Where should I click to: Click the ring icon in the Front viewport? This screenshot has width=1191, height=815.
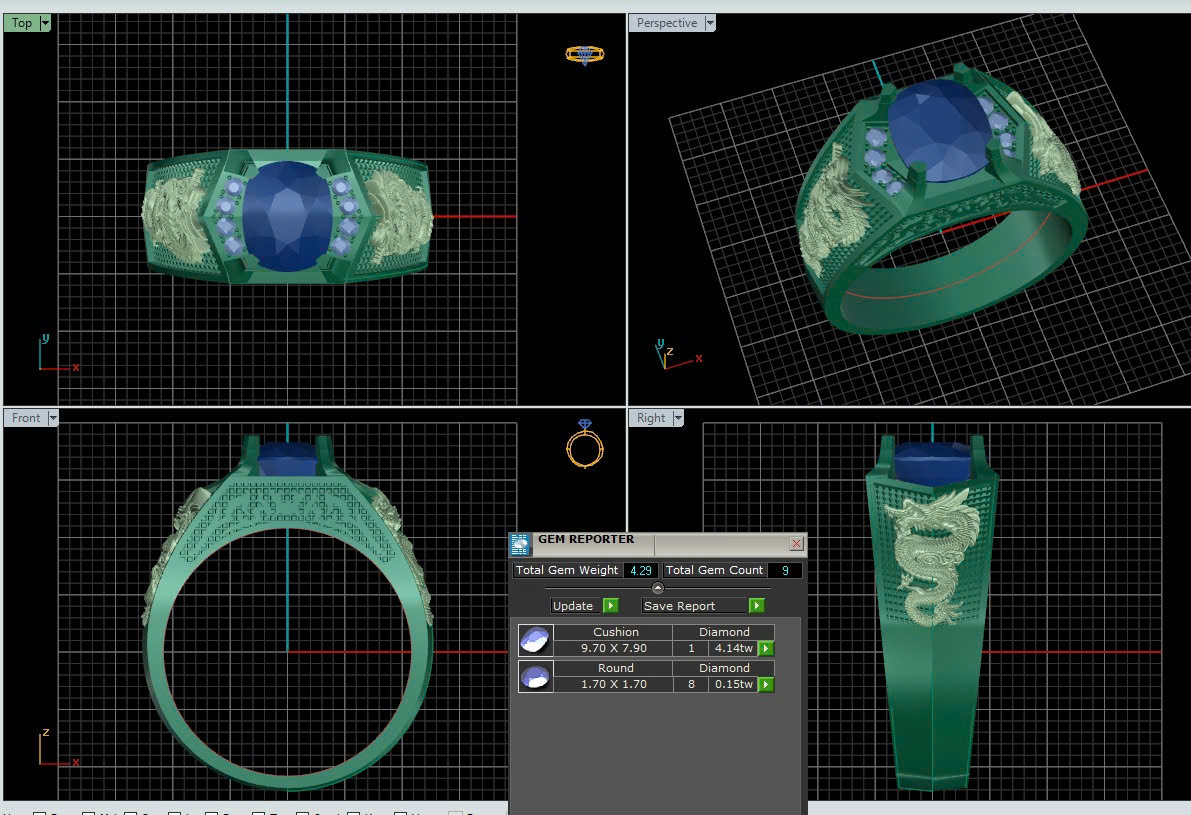click(585, 443)
